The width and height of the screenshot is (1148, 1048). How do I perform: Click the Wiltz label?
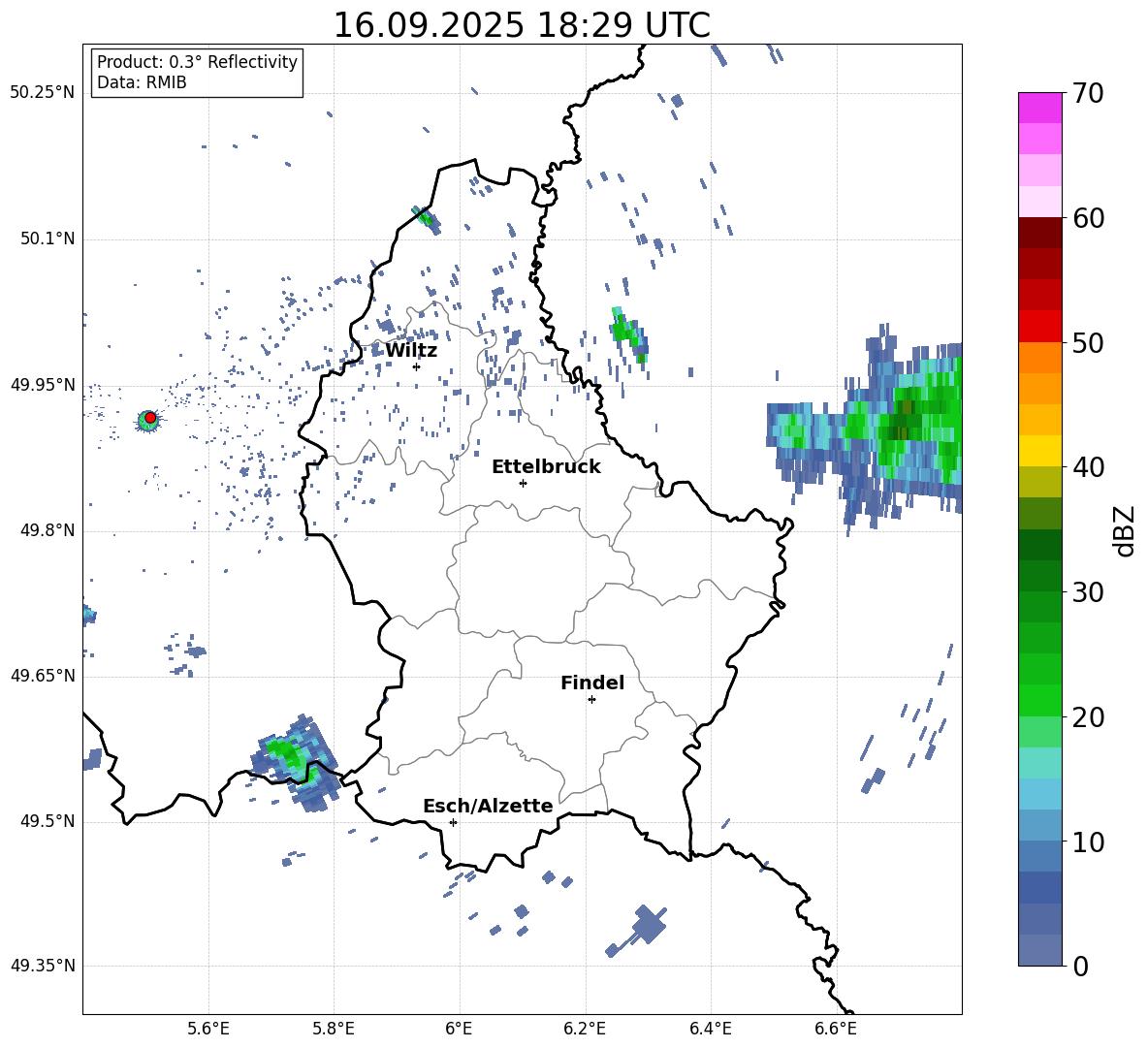pyautogui.click(x=411, y=351)
